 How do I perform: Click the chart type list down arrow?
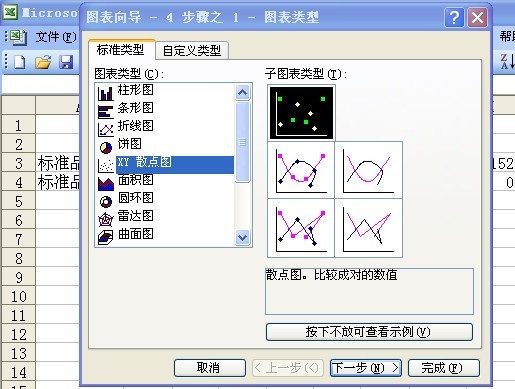(242, 237)
